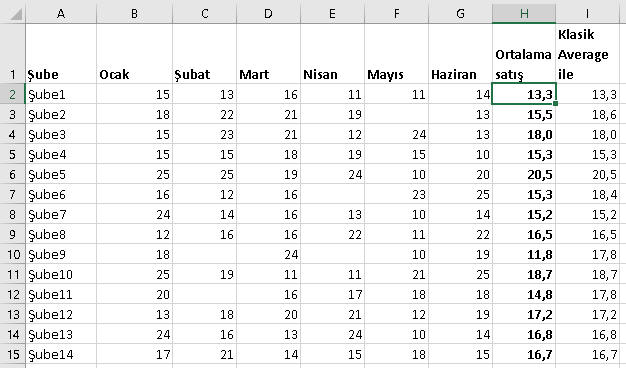Select the Ortalama satış header cell
This screenshot has width=626, height=368.
[x=524, y=54]
